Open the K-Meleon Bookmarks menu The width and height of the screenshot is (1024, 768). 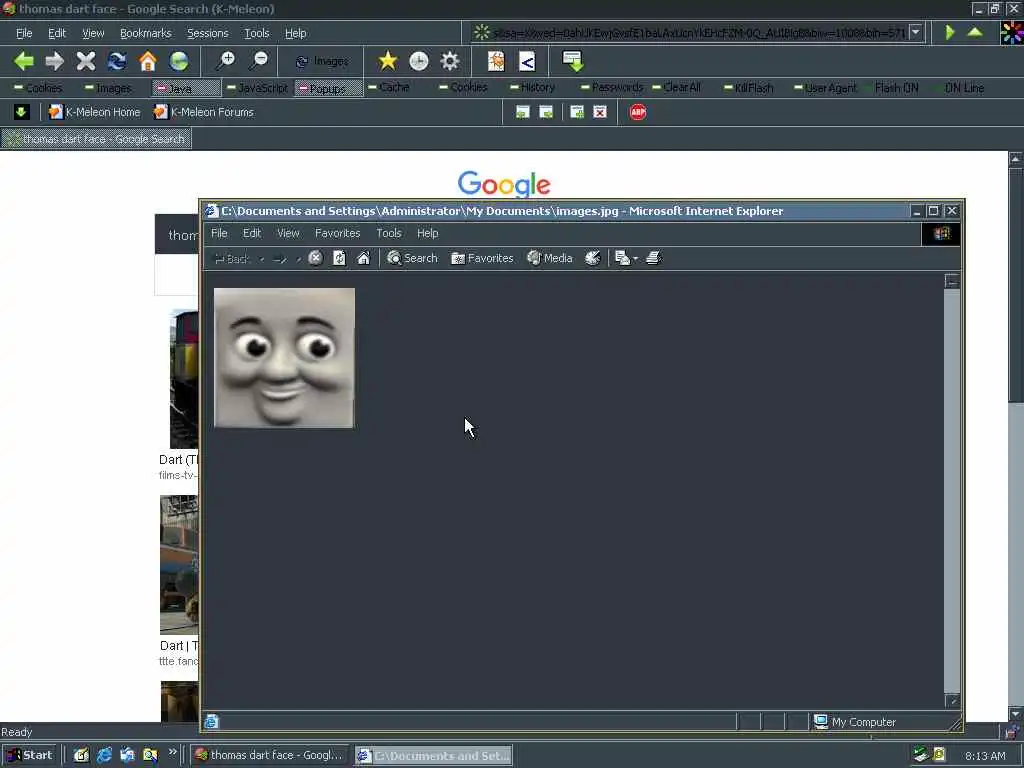click(x=146, y=33)
